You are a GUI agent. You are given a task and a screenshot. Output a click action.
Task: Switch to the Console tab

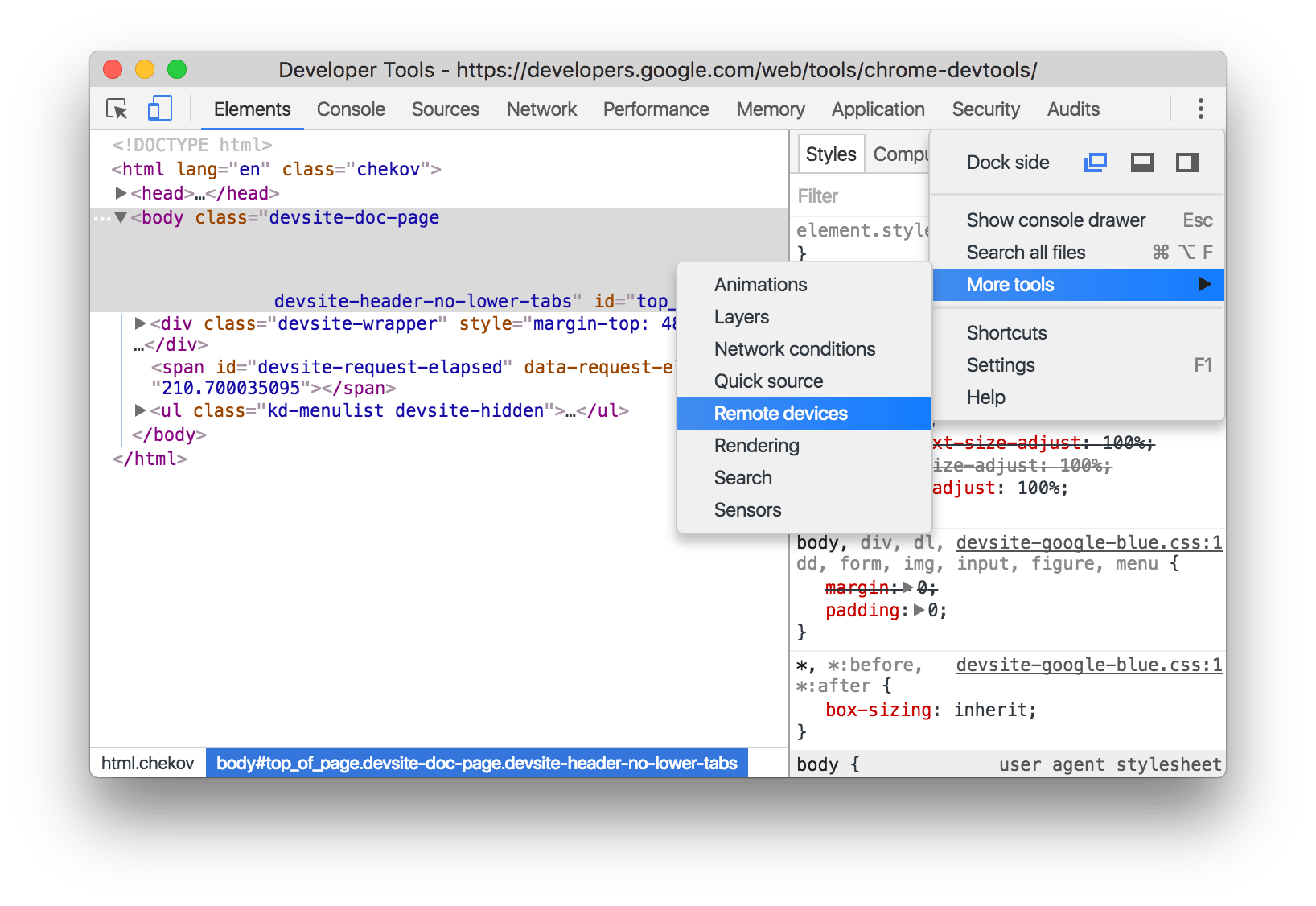[350, 109]
